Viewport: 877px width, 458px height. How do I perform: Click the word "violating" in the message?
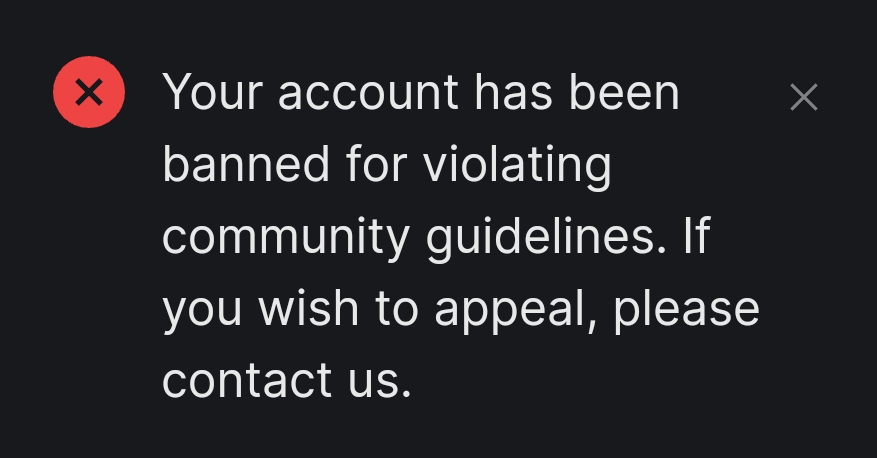click(x=517, y=165)
